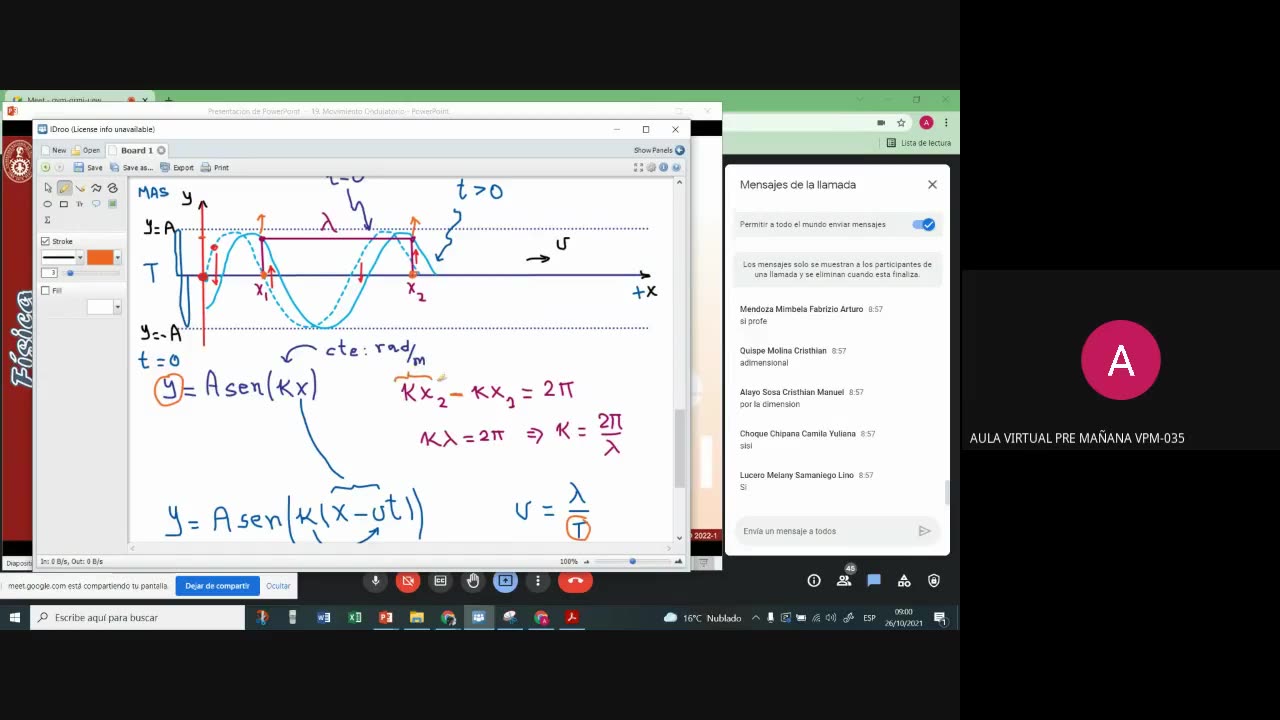Viewport: 1280px width, 720px height.
Task: Choose the freehand scribble tool
Action: (112, 188)
